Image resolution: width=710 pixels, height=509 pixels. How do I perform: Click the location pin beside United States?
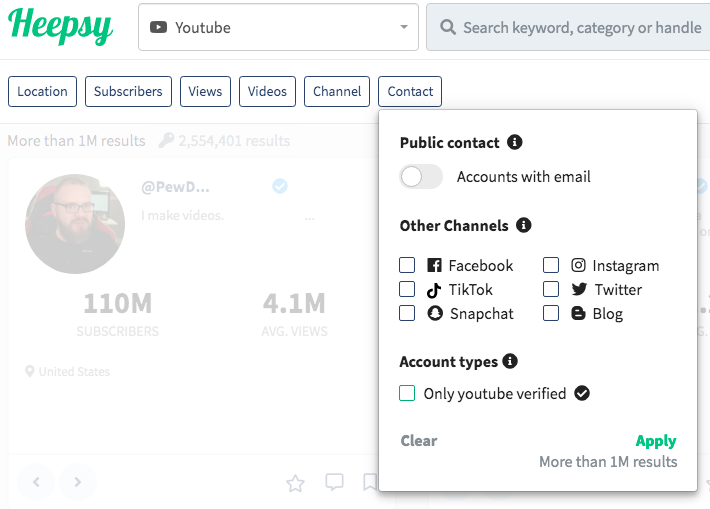(x=29, y=371)
